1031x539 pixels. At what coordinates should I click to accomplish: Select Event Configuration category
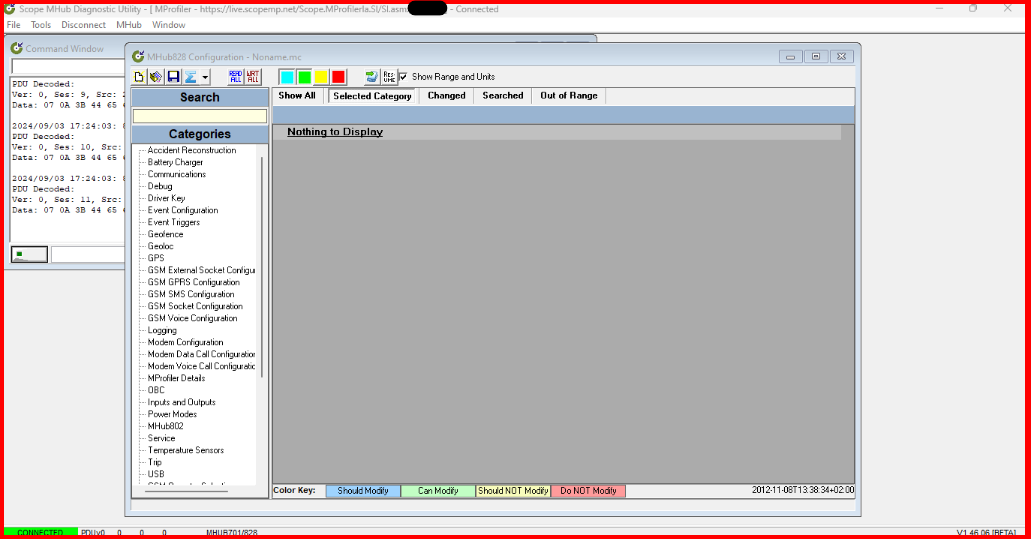point(183,210)
